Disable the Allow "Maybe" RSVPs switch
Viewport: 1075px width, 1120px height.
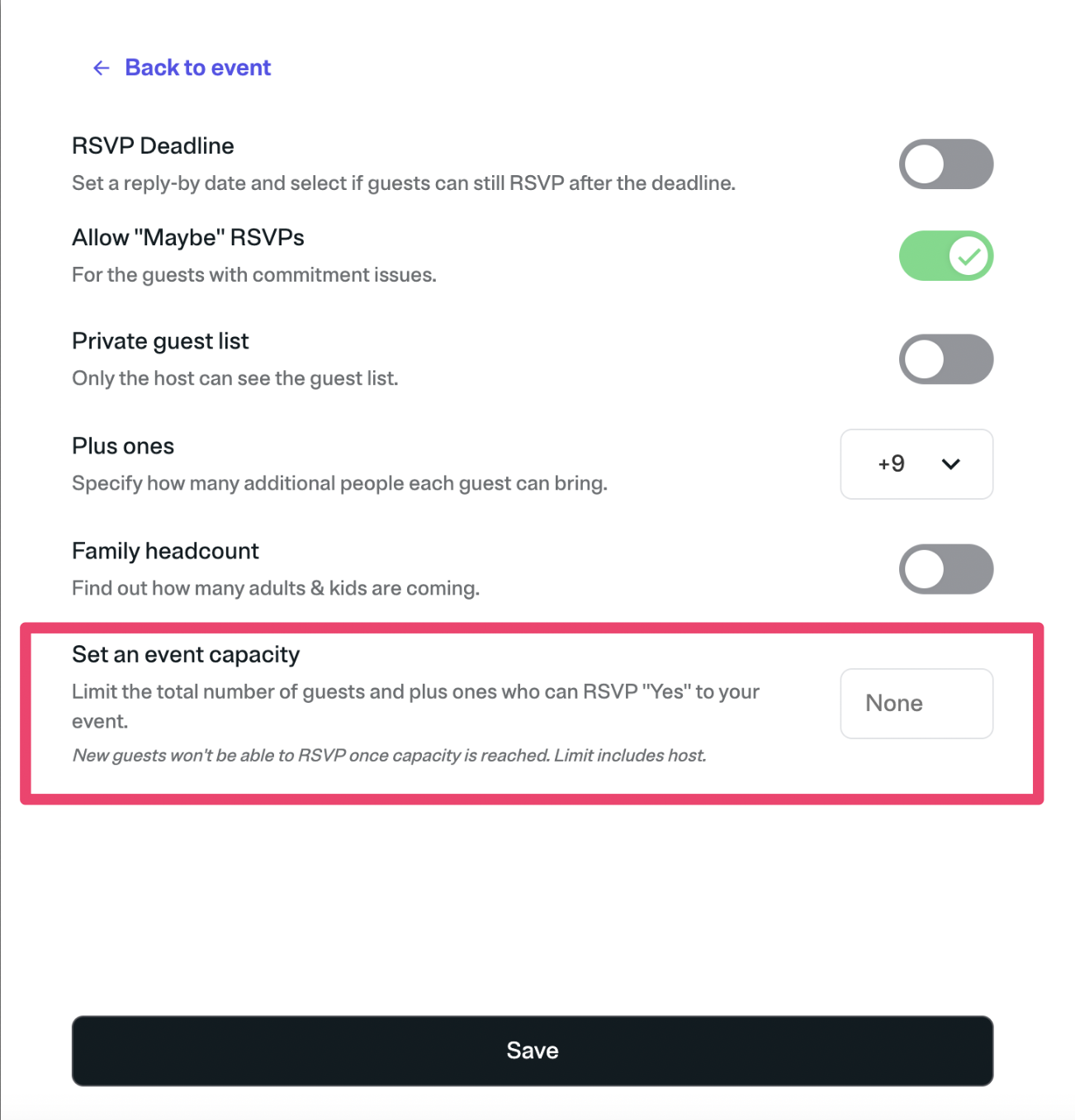(945, 256)
